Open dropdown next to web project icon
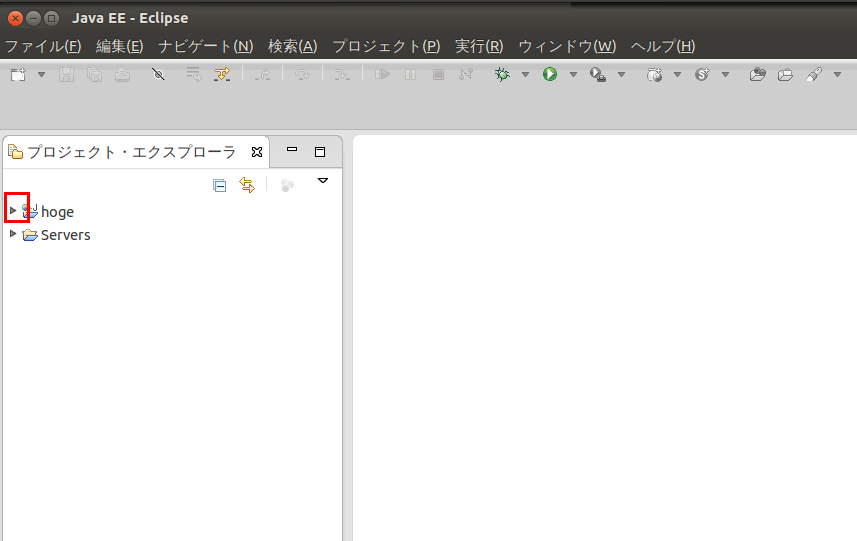The height and width of the screenshot is (541, 857). [x=677, y=74]
